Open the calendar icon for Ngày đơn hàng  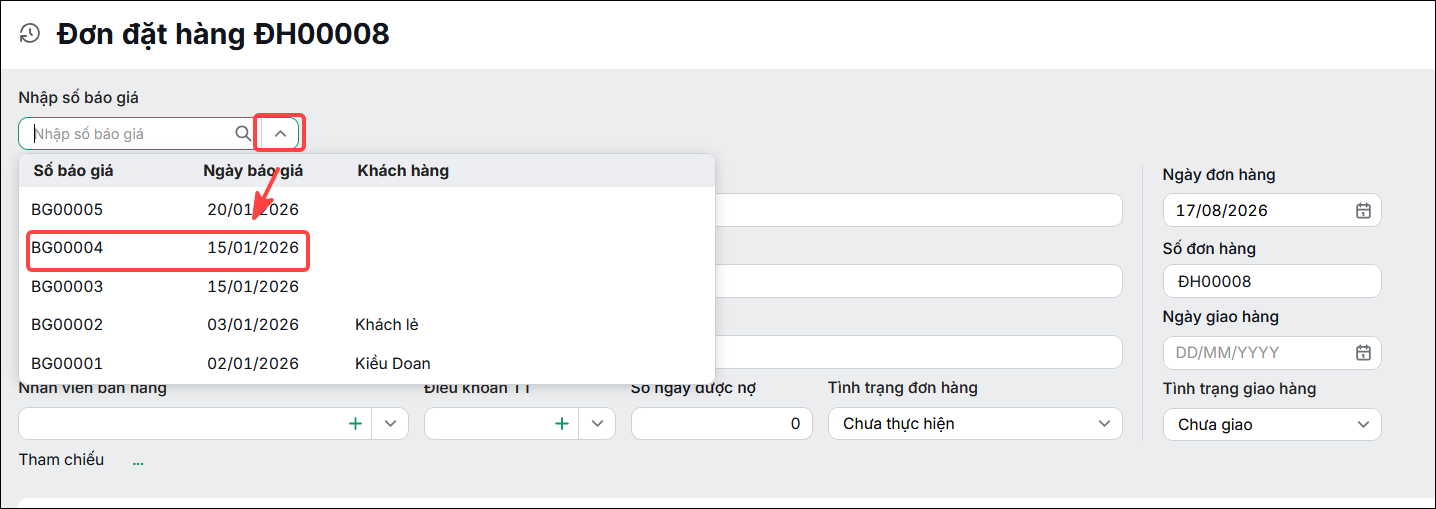click(x=1362, y=211)
